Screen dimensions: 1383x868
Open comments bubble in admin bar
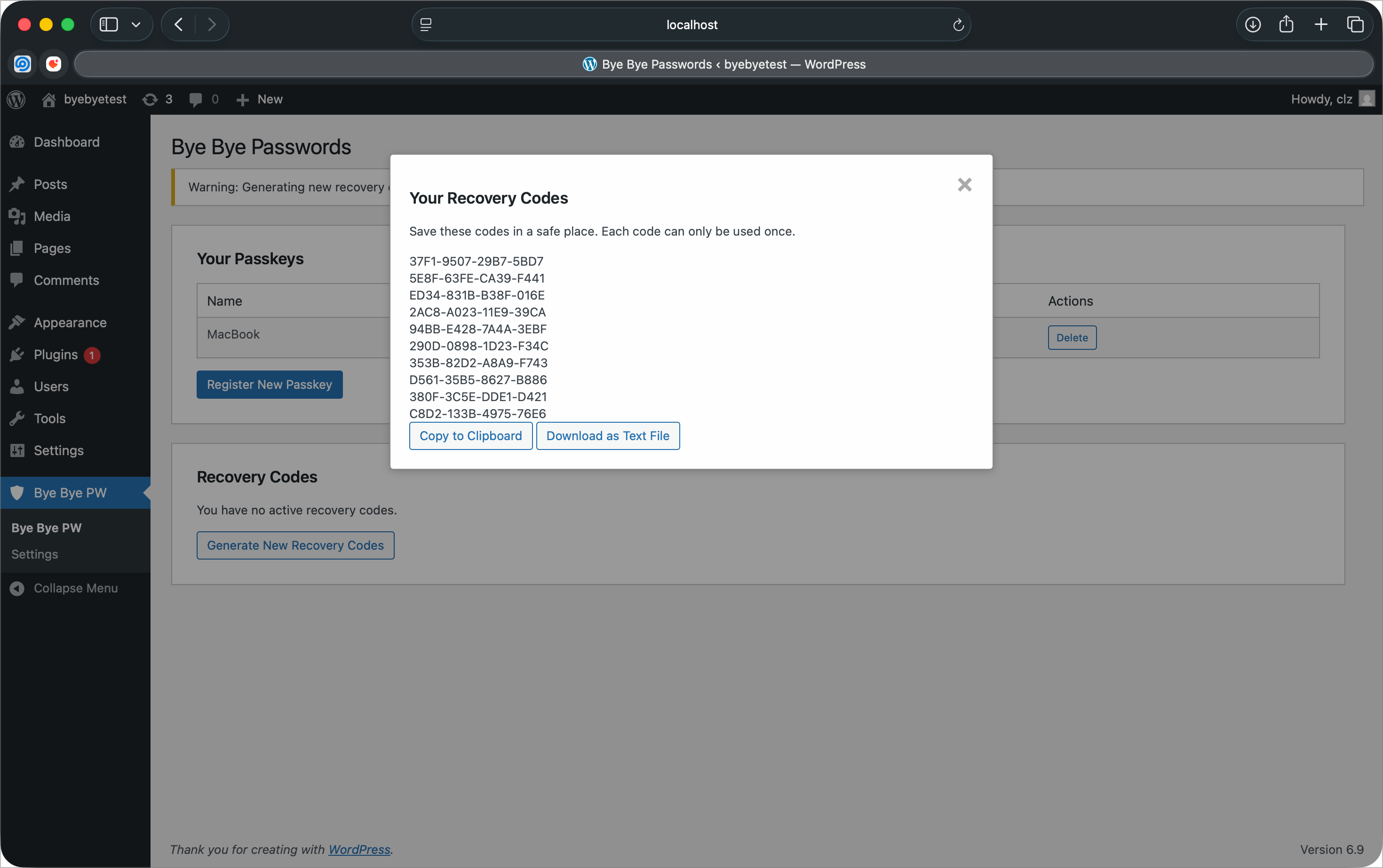click(x=203, y=99)
